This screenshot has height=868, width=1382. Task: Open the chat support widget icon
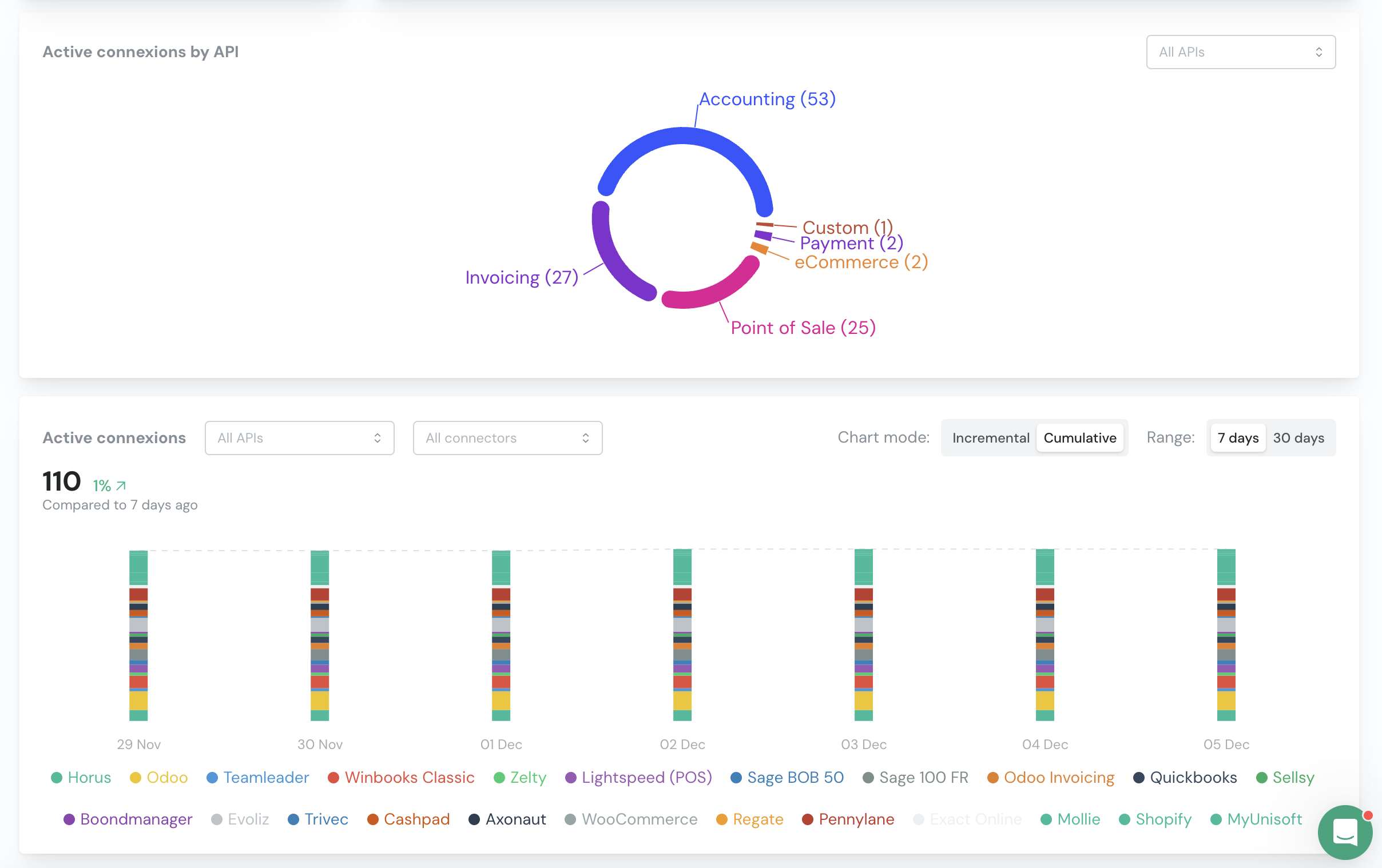coord(1345,832)
